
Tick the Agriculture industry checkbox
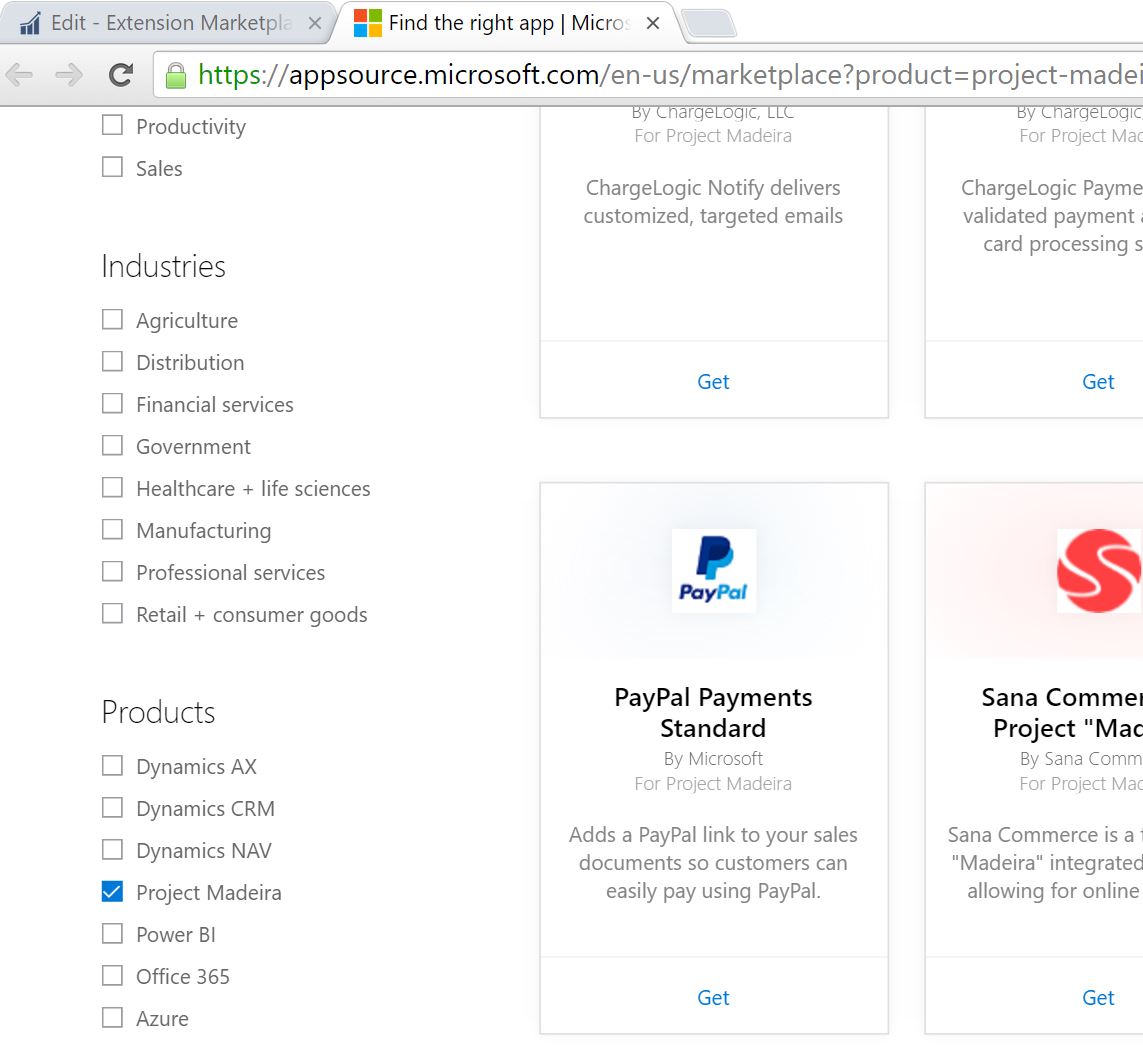click(112, 319)
